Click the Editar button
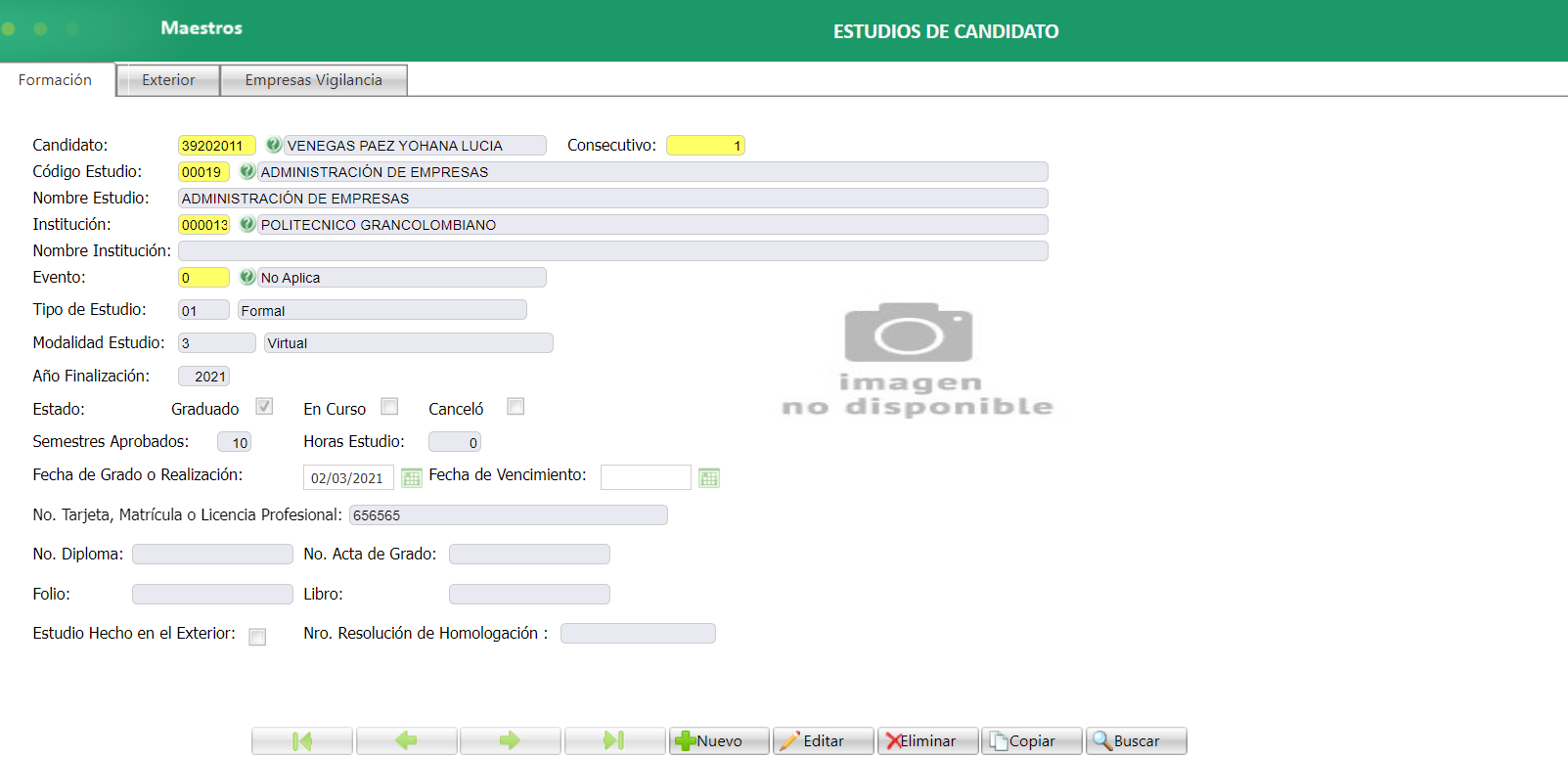1568x758 pixels. coord(823,740)
